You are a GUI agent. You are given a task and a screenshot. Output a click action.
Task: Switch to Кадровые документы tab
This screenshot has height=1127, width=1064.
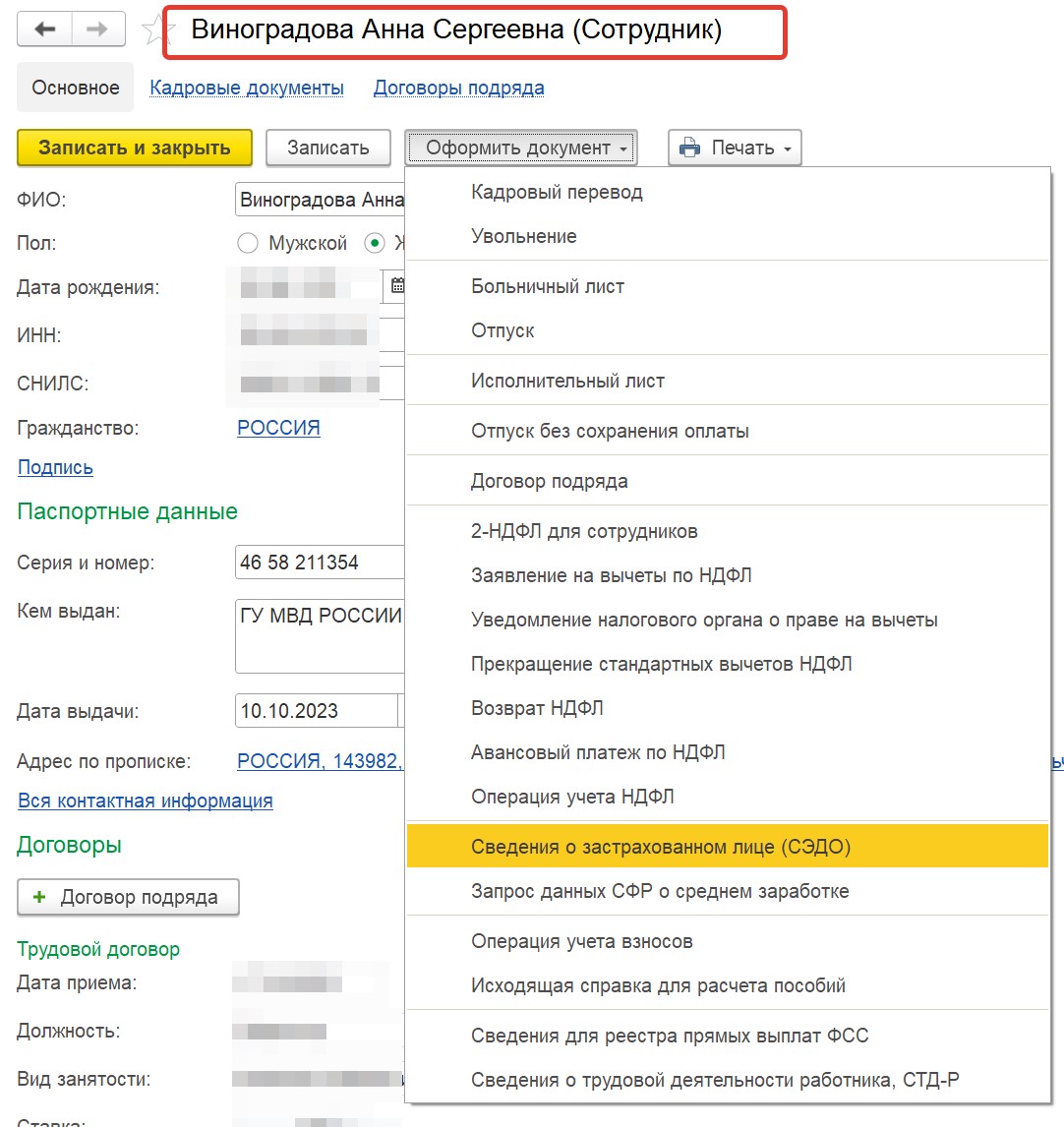247,88
